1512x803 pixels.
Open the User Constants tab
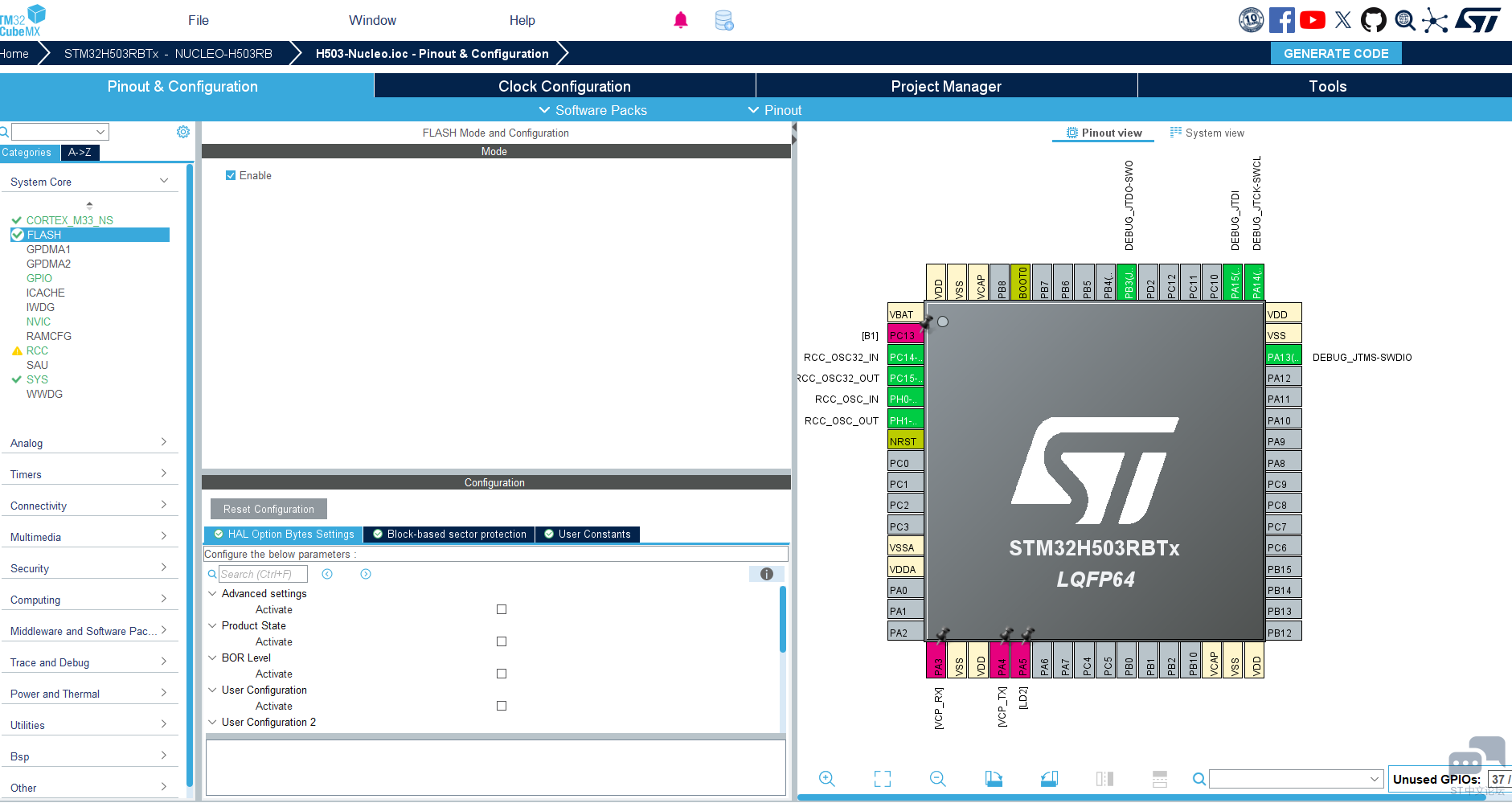[588, 535]
